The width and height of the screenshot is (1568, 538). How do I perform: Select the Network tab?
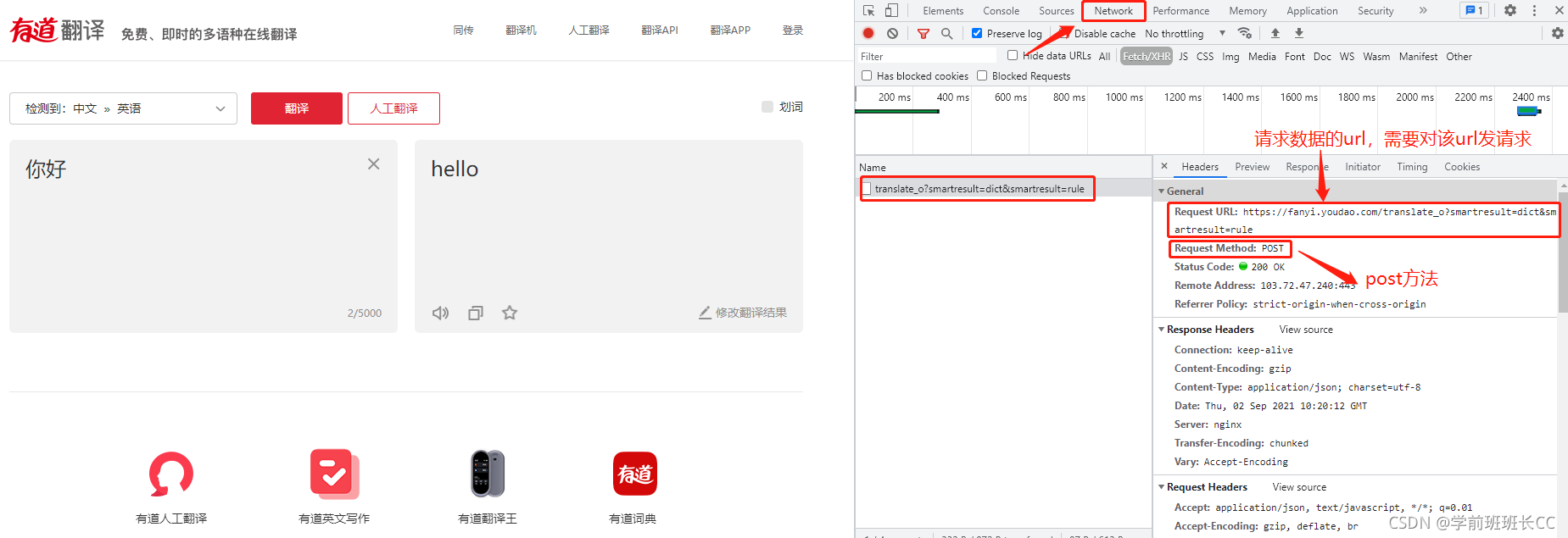(1113, 11)
